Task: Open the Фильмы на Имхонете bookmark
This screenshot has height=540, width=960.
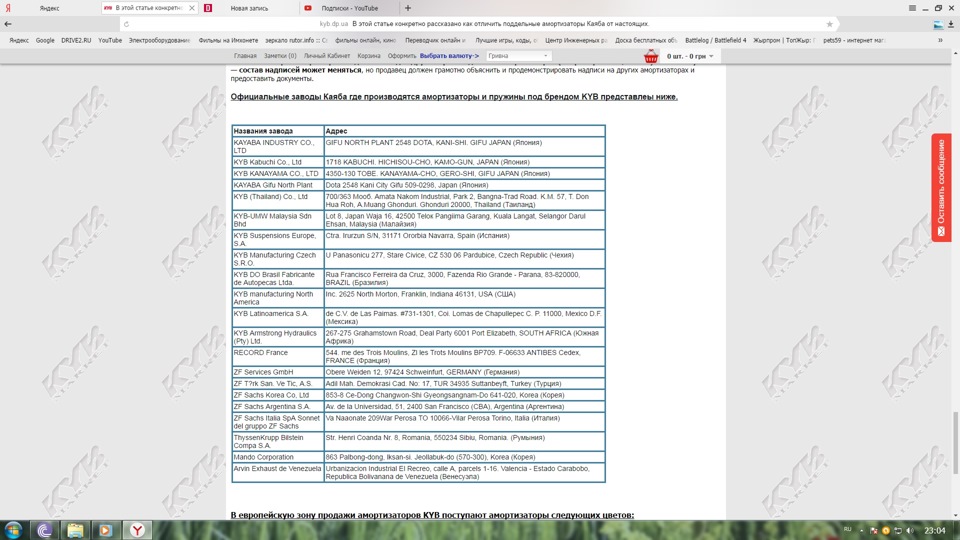Action: (228, 40)
